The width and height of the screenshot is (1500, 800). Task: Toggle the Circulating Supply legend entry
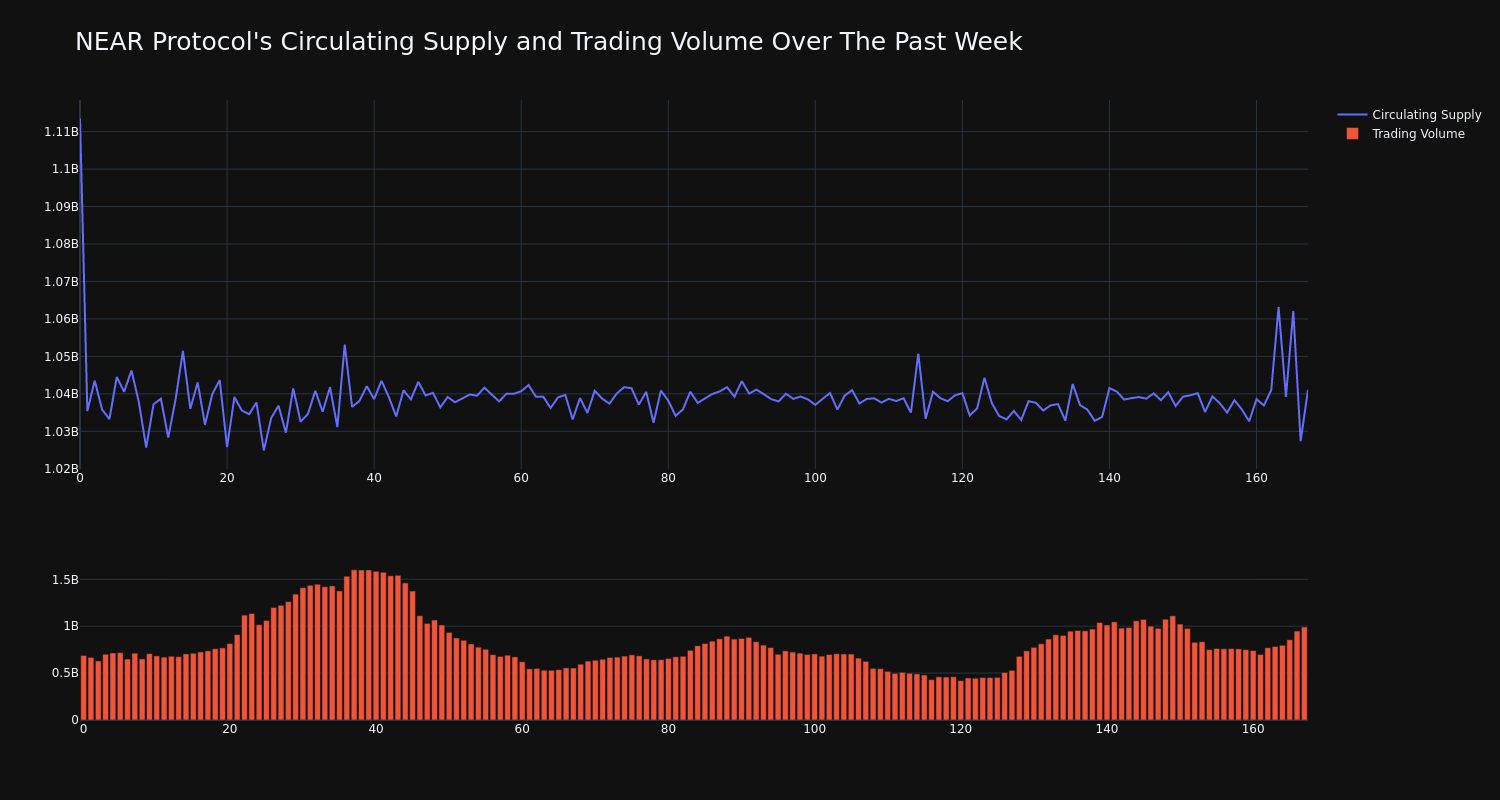pos(1410,115)
